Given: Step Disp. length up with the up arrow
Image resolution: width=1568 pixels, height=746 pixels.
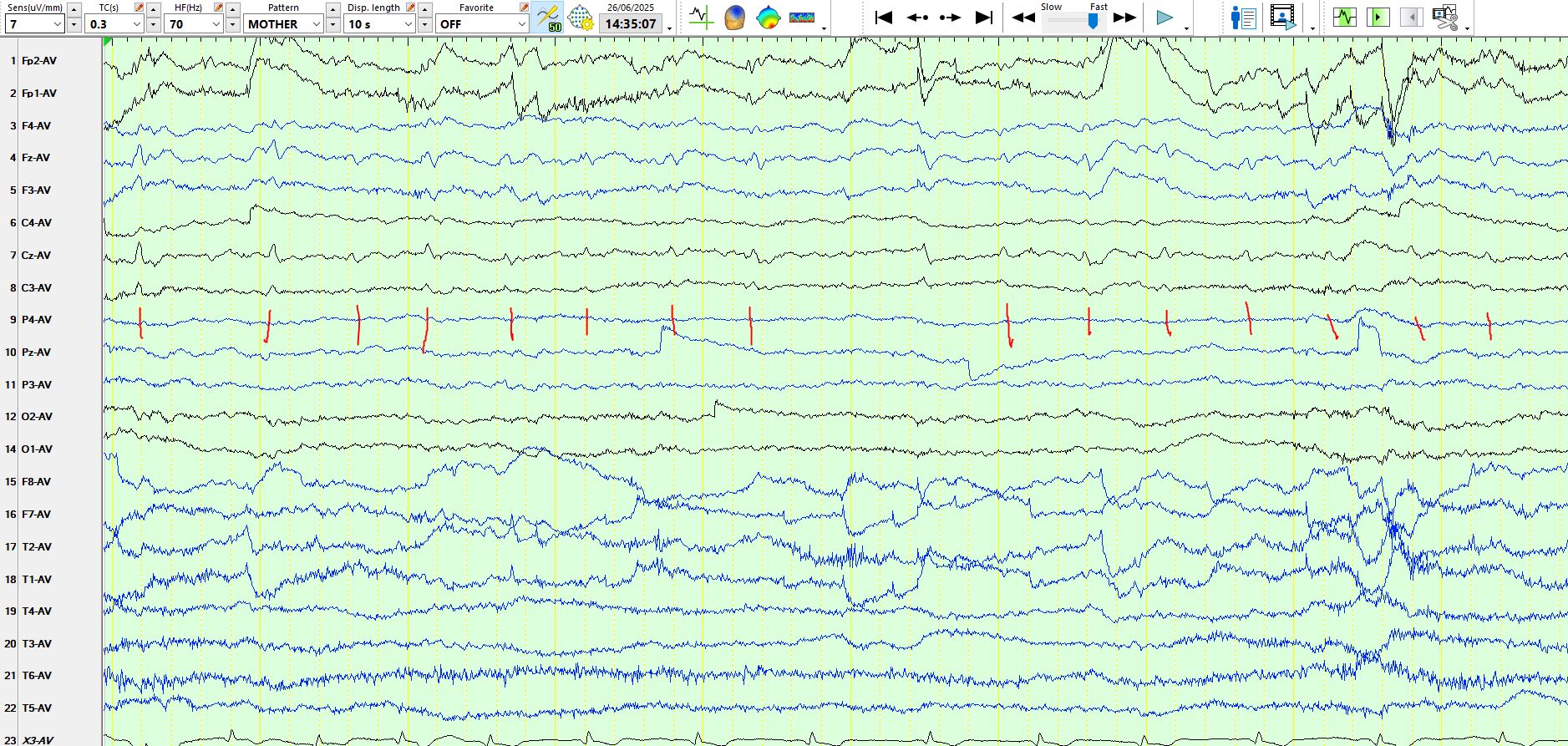Looking at the screenshot, I should coord(424,9).
